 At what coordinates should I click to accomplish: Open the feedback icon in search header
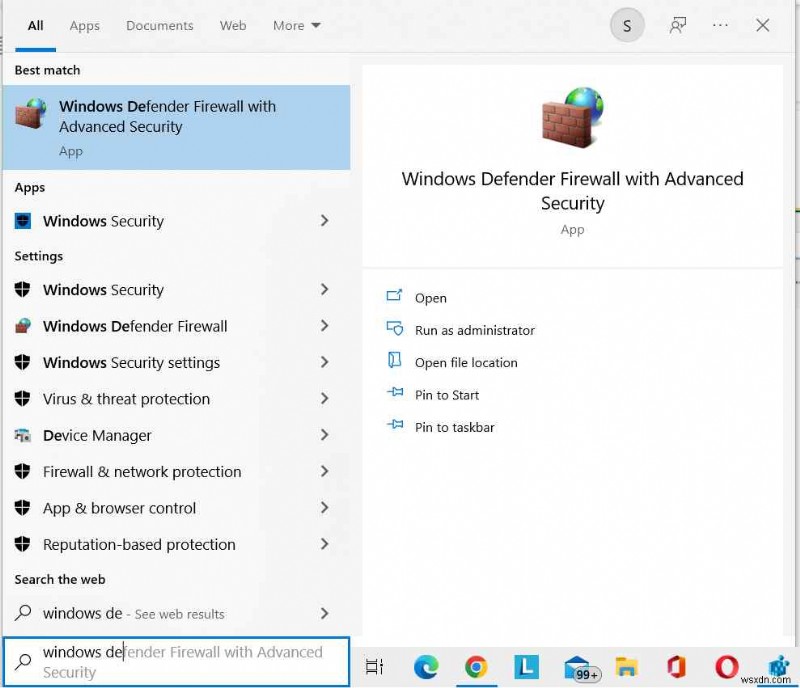[678, 25]
